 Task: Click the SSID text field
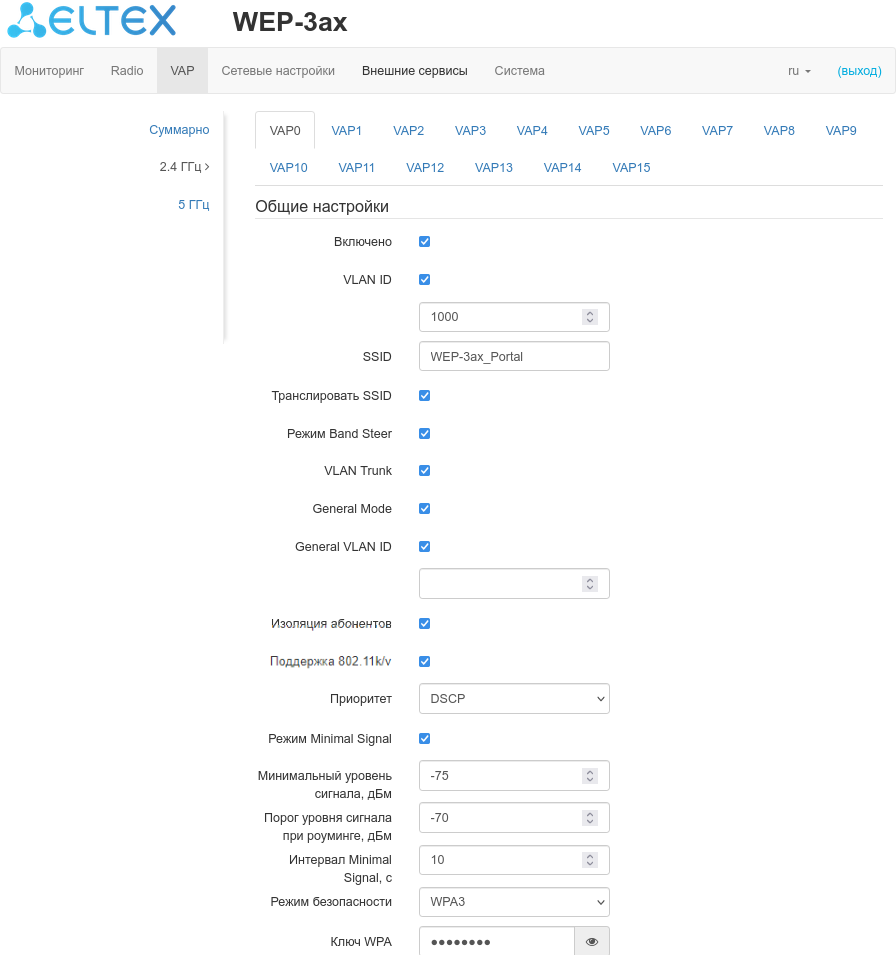[x=514, y=357]
